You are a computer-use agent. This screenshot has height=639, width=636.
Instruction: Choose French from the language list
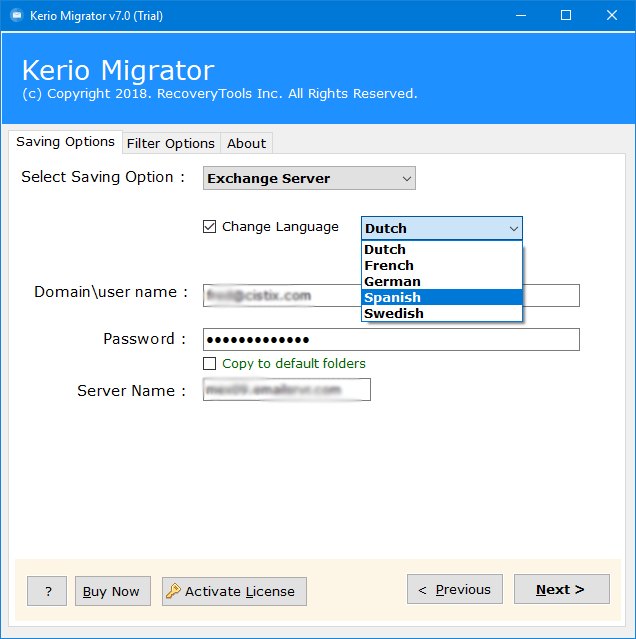pos(442,265)
